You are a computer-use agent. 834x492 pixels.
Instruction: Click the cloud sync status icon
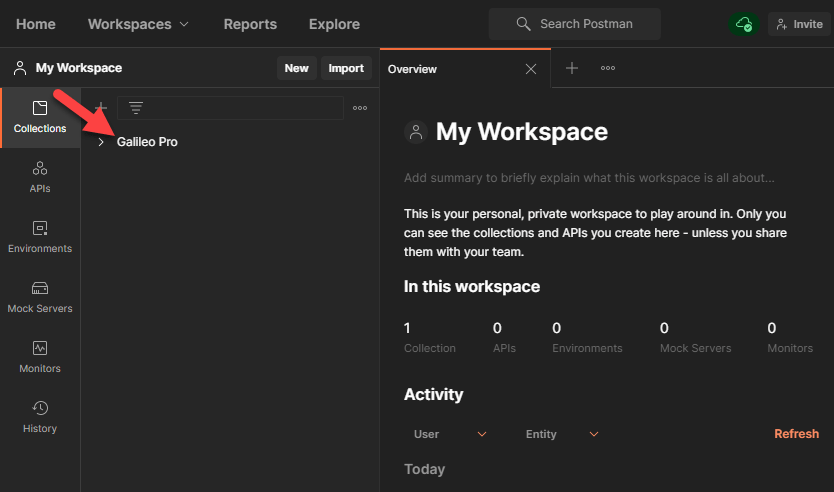point(744,24)
